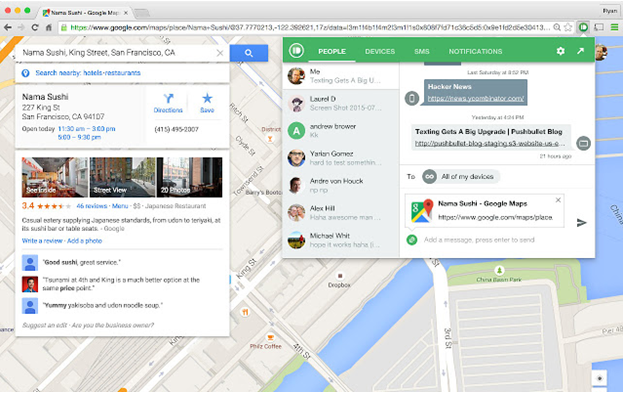Click the 'Good sushi, great service' review
This screenshot has width=626, height=395.
click(81, 262)
